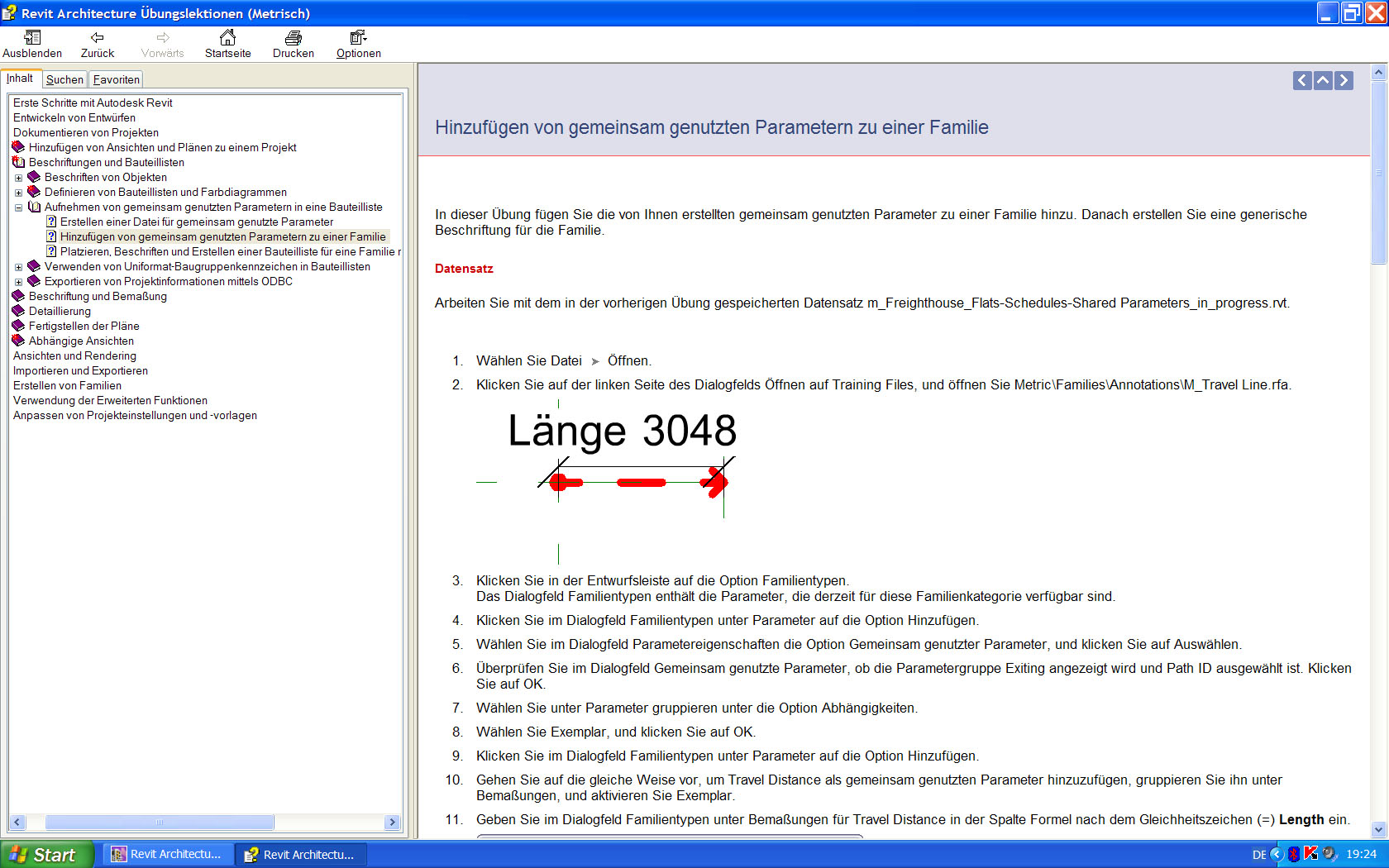Click open book icon beside Aufnehmen von gemeinsam
1389x868 pixels.
pyautogui.click(x=34, y=207)
